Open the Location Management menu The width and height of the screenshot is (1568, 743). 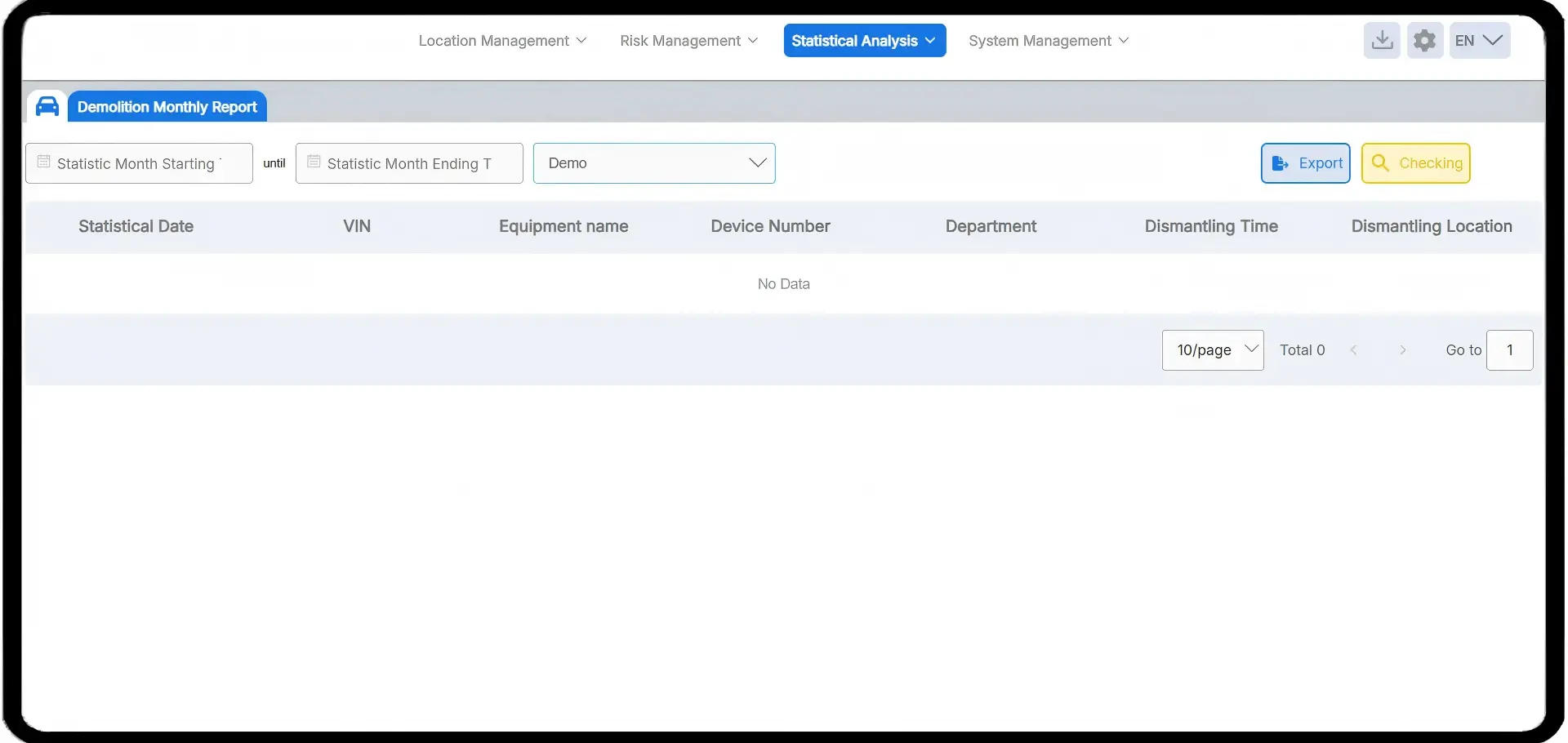point(501,41)
